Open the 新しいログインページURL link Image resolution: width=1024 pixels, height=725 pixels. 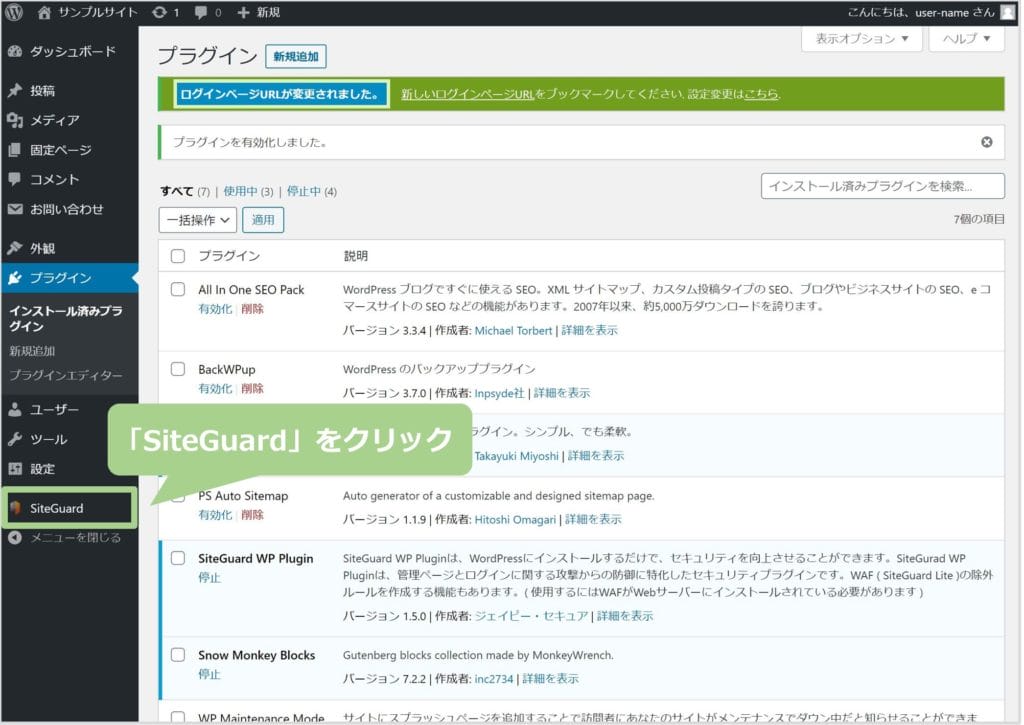[x=468, y=94]
